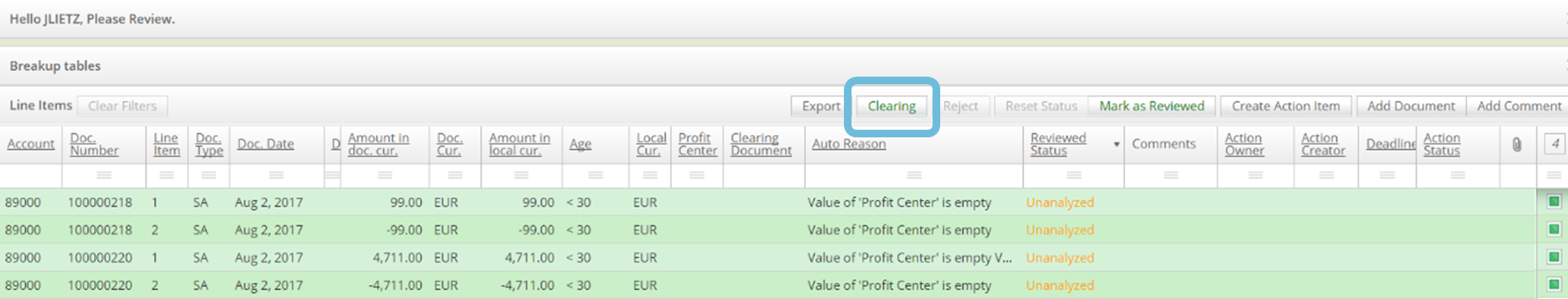Expand the Reviewed Status column dropdown arrow
Screen dimensions: 1568x299
click(x=1116, y=144)
